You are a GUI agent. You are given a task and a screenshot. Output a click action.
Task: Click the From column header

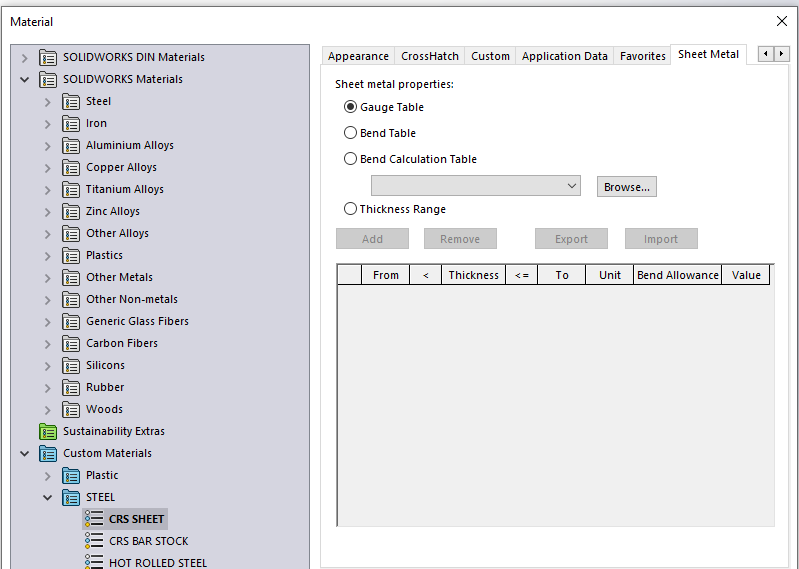[386, 275]
